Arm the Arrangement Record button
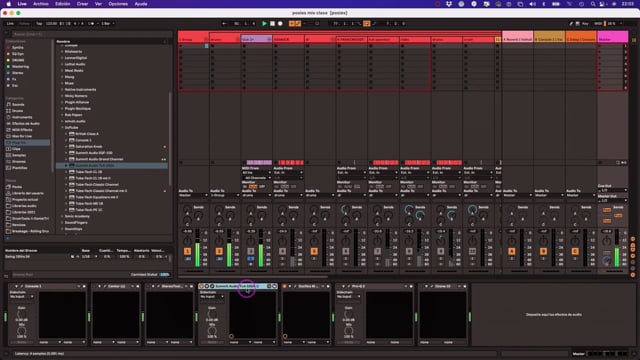Image resolution: width=640 pixels, height=360 pixels. pos(280,24)
